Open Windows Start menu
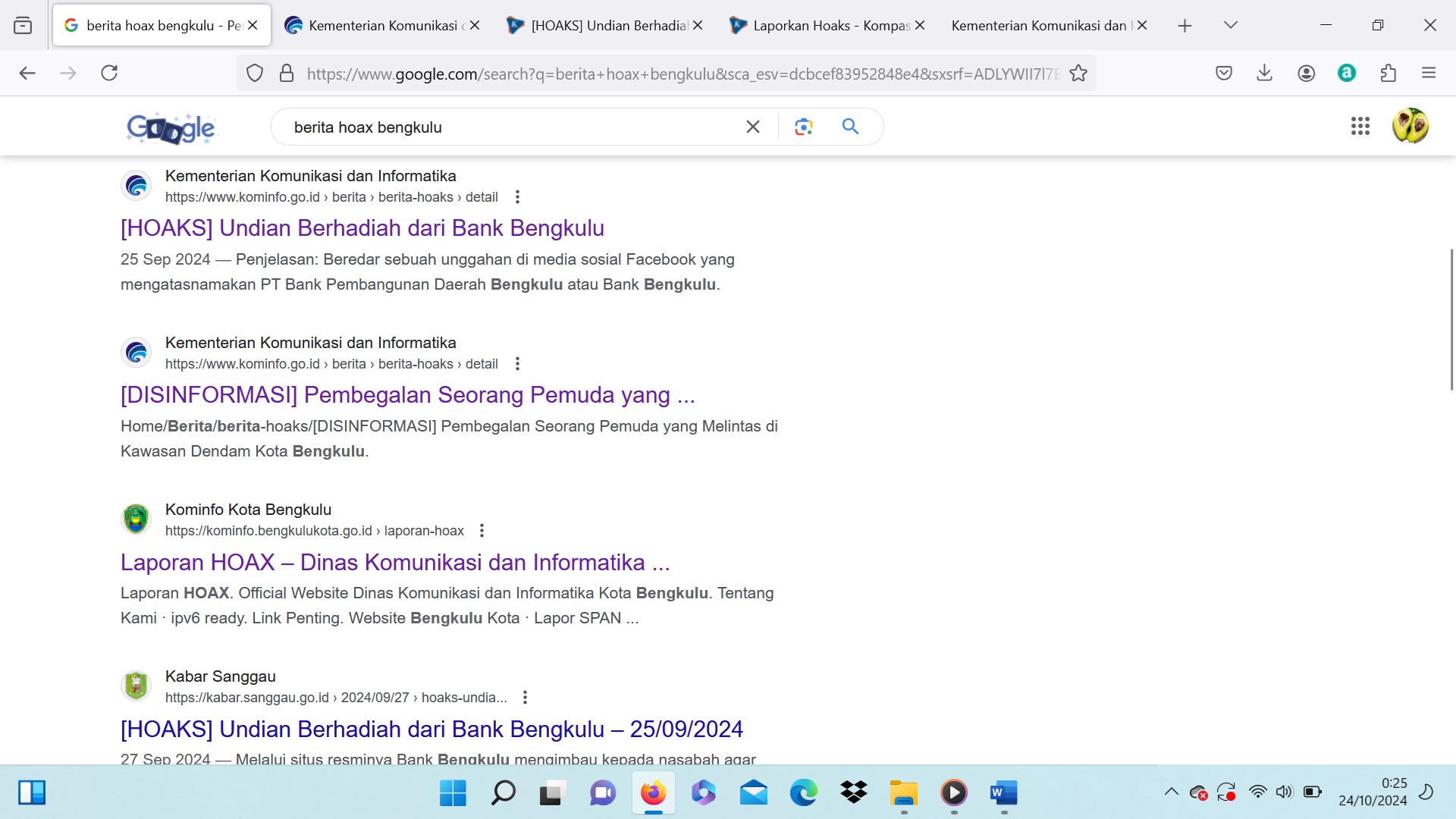The width and height of the screenshot is (1456, 819). point(453,793)
